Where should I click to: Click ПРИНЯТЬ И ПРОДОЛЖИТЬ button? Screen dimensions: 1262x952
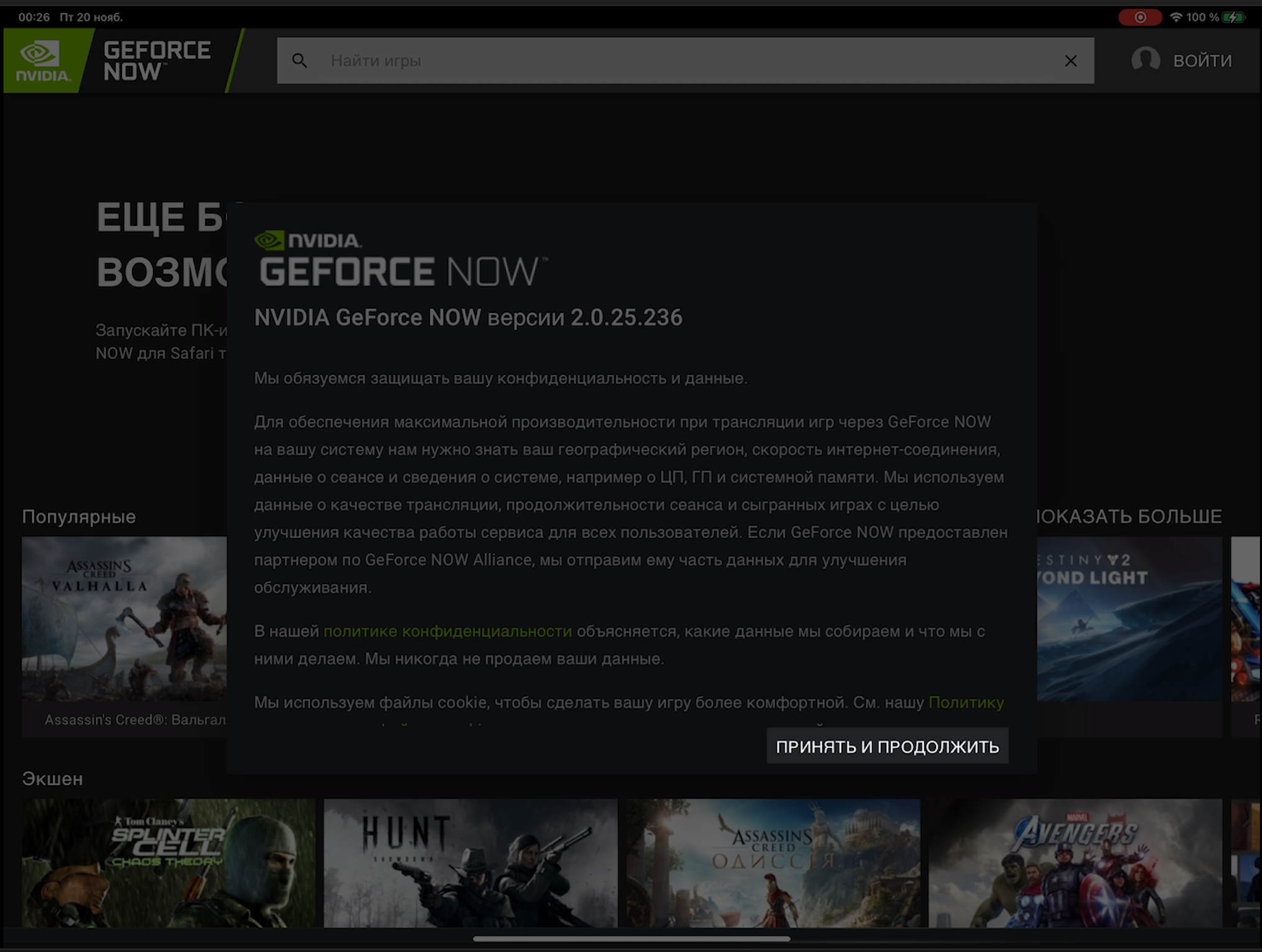click(888, 746)
